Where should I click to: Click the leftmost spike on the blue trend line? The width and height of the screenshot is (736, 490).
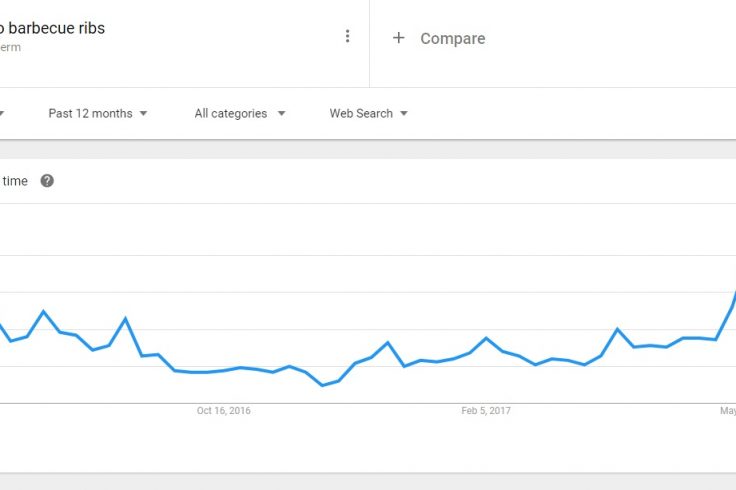[x=44, y=311]
